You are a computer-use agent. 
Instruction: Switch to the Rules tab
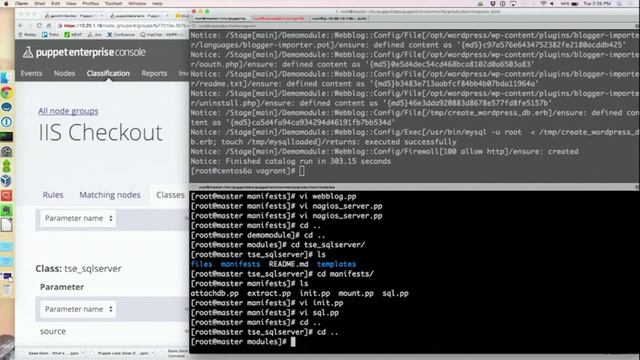coord(53,195)
